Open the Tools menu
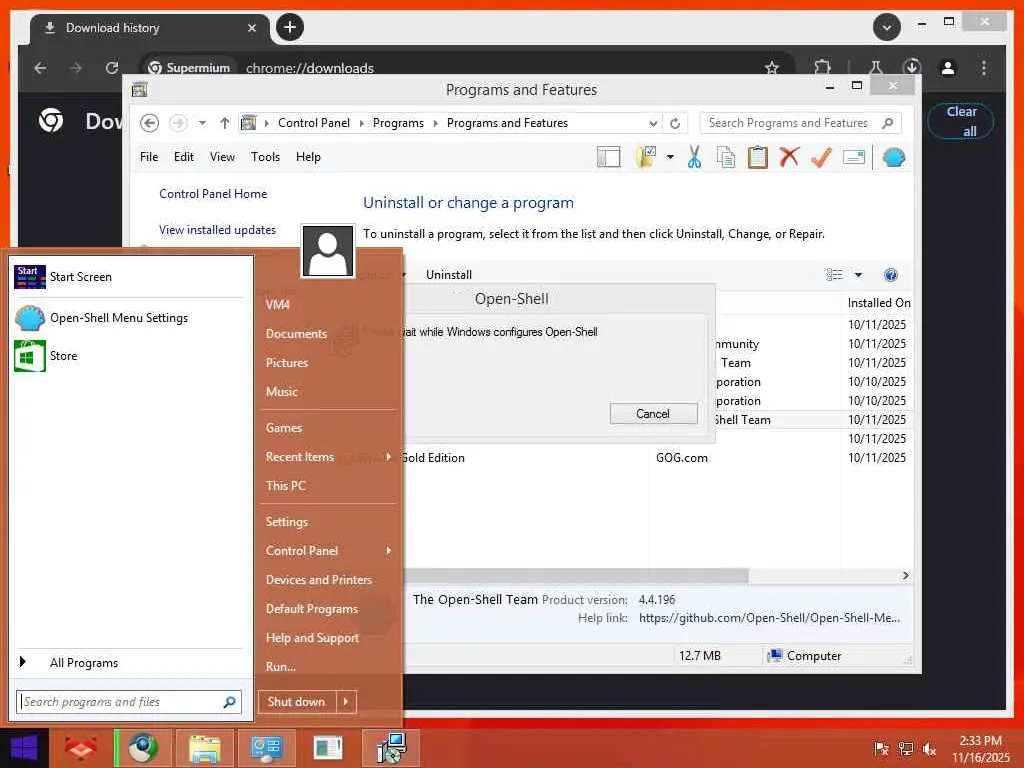The image size is (1024, 768). [x=265, y=157]
